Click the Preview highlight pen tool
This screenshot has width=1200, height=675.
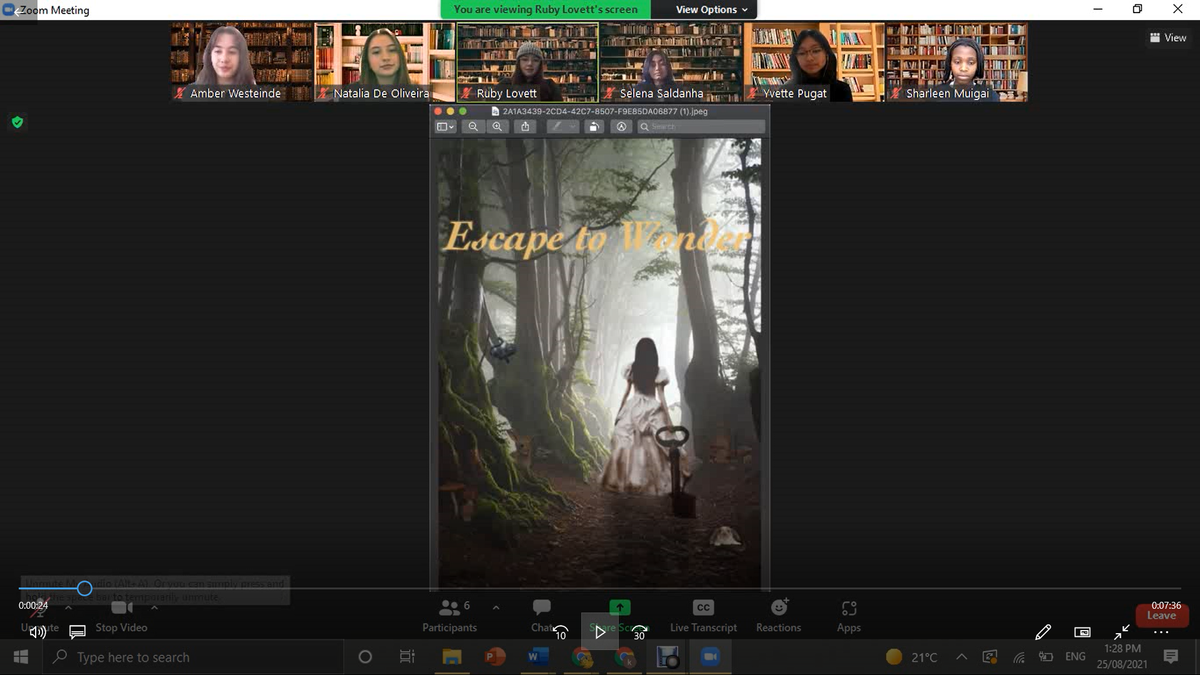(x=555, y=127)
